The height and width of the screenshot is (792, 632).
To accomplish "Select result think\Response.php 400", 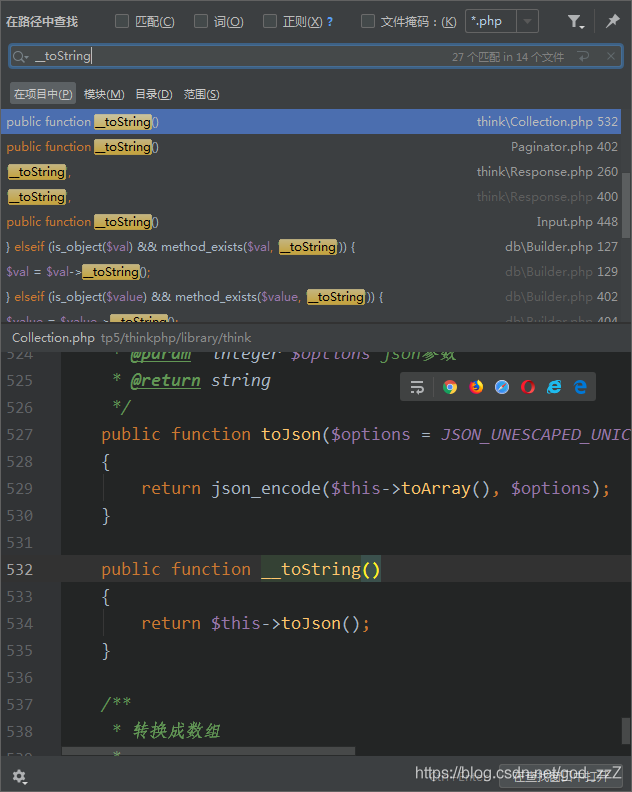I will click(x=311, y=197).
